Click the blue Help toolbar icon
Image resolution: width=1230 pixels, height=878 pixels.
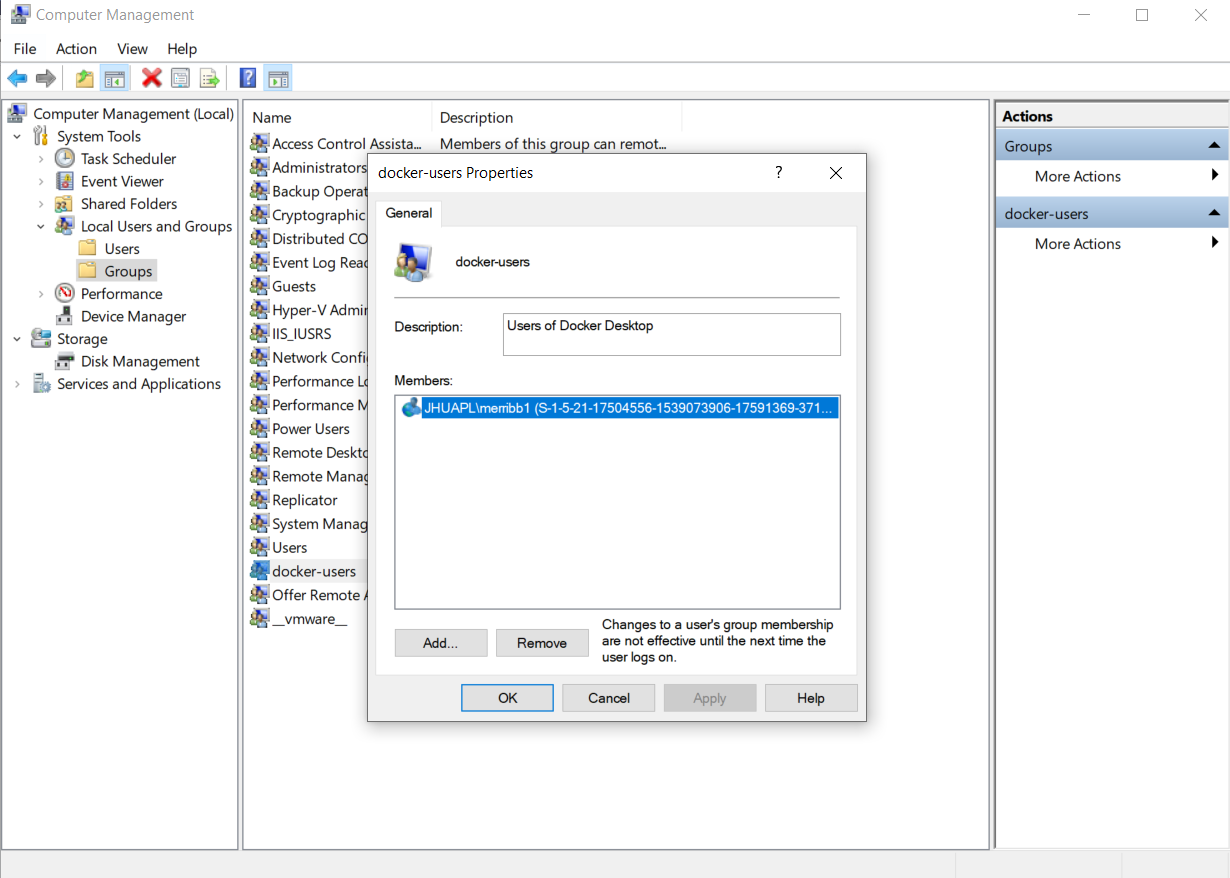248,78
